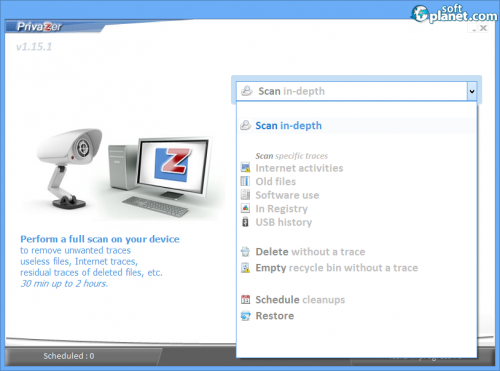This screenshot has height=371, width=500.
Task: Select 'Delete without a trace'
Action: pyautogui.click(x=310, y=252)
